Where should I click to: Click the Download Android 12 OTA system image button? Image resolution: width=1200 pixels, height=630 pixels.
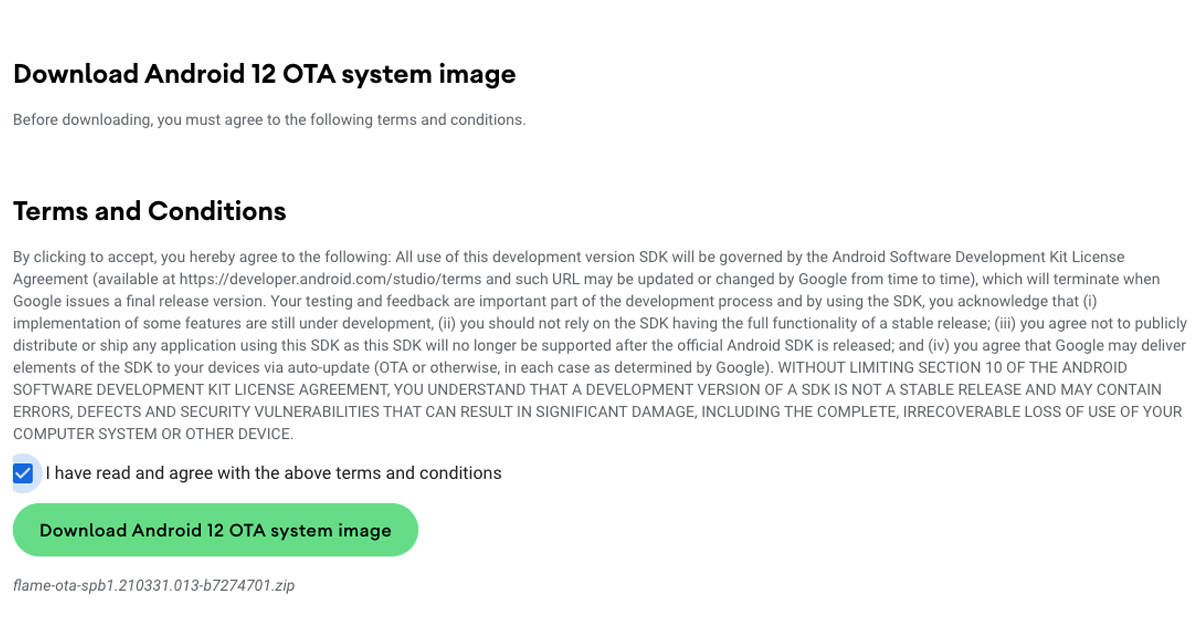[x=215, y=529]
